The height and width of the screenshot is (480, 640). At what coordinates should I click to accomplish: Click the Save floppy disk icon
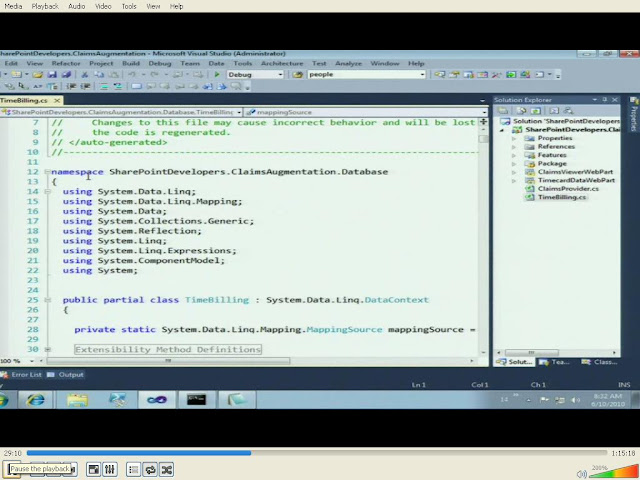[x=52, y=74]
